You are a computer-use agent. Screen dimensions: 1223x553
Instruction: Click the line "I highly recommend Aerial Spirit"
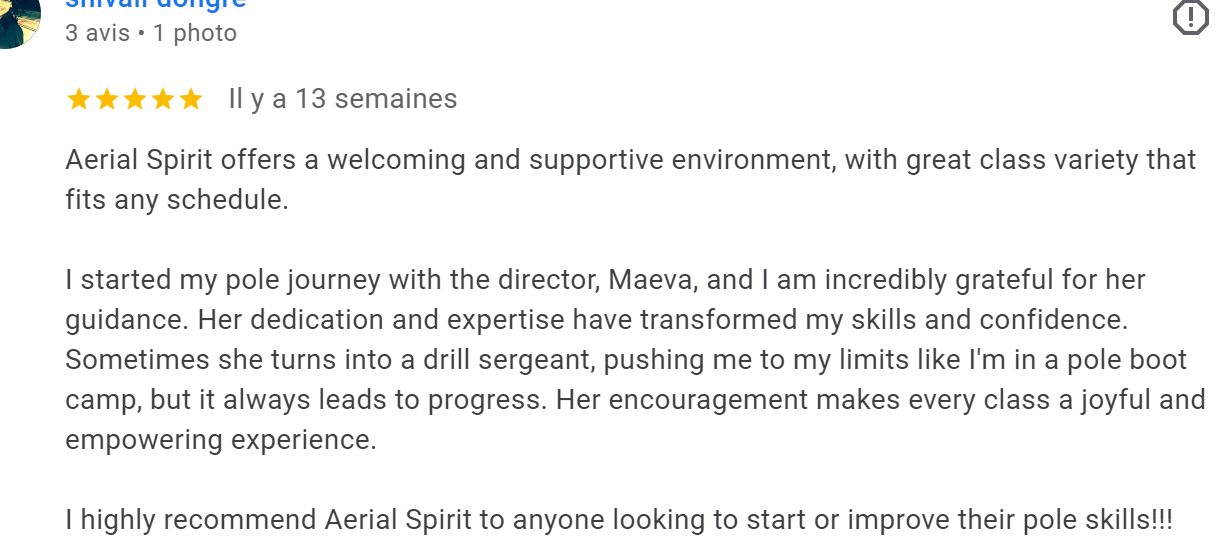[618, 520]
